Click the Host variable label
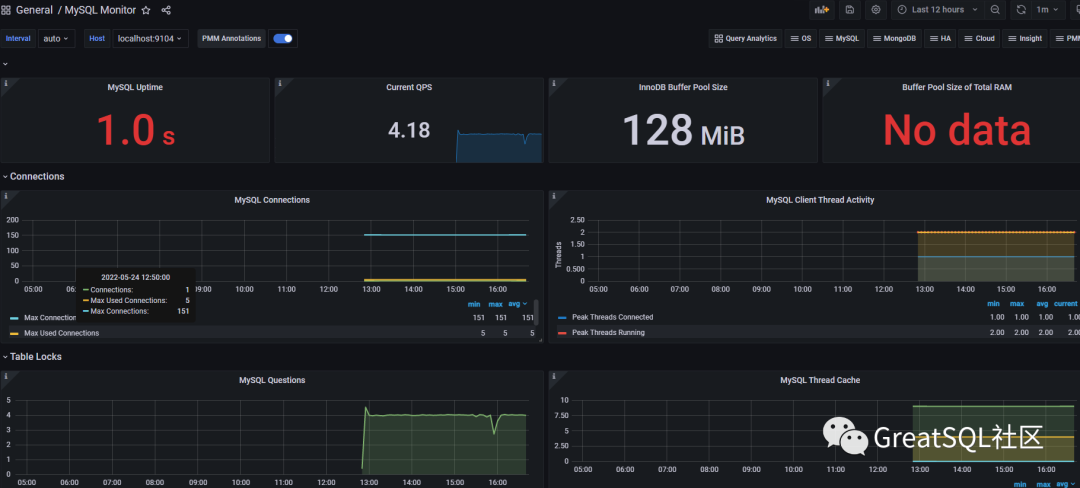1080x488 pixels. [97, 39]
